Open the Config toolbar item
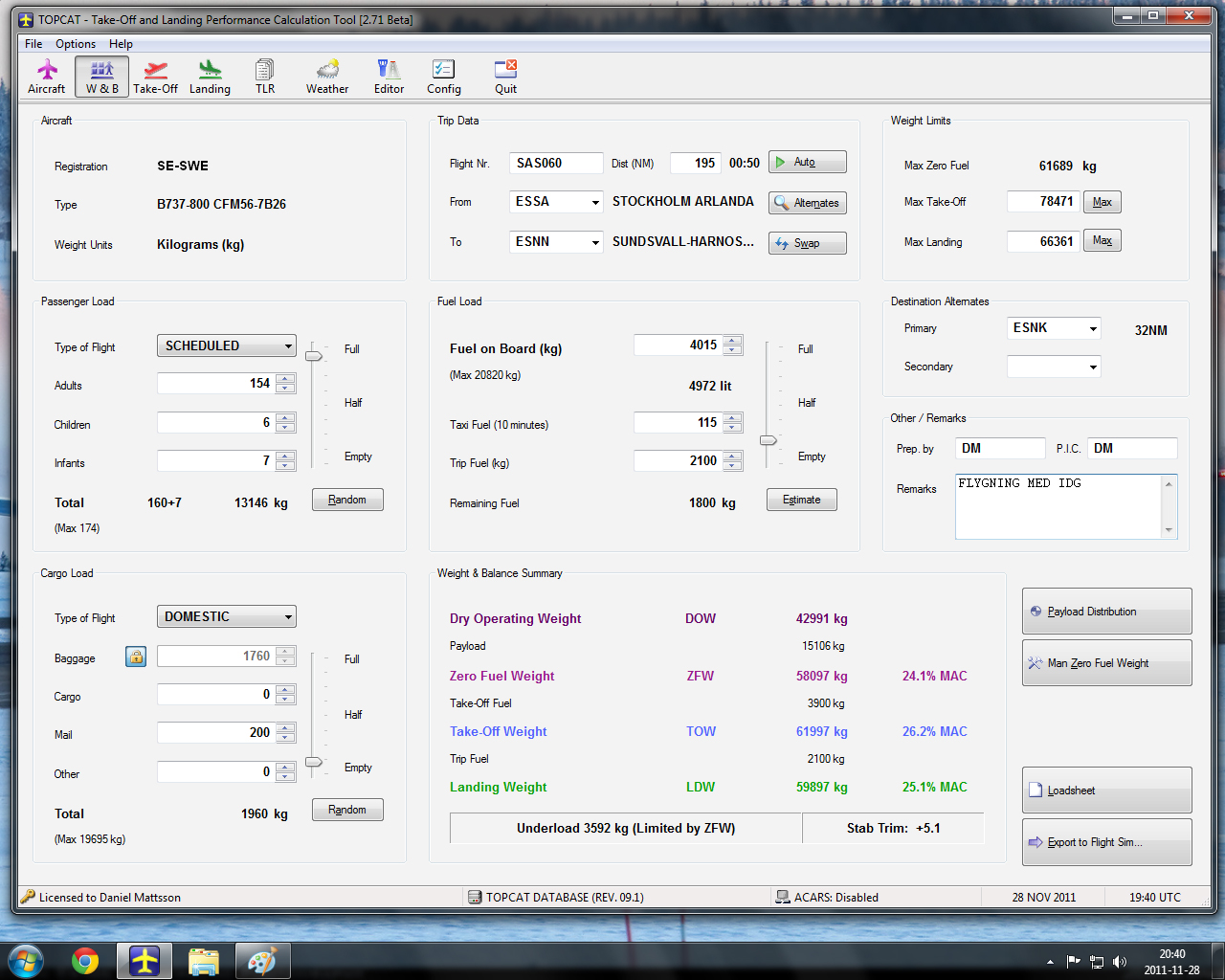This screenshot has width=1225, height=980. pyautogui.click(x=443, y=77)
